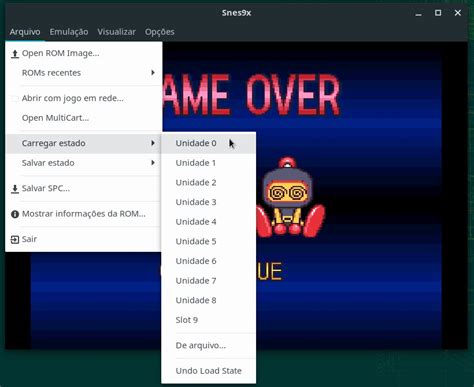Load state from Unidade 0

coord(209,143)
